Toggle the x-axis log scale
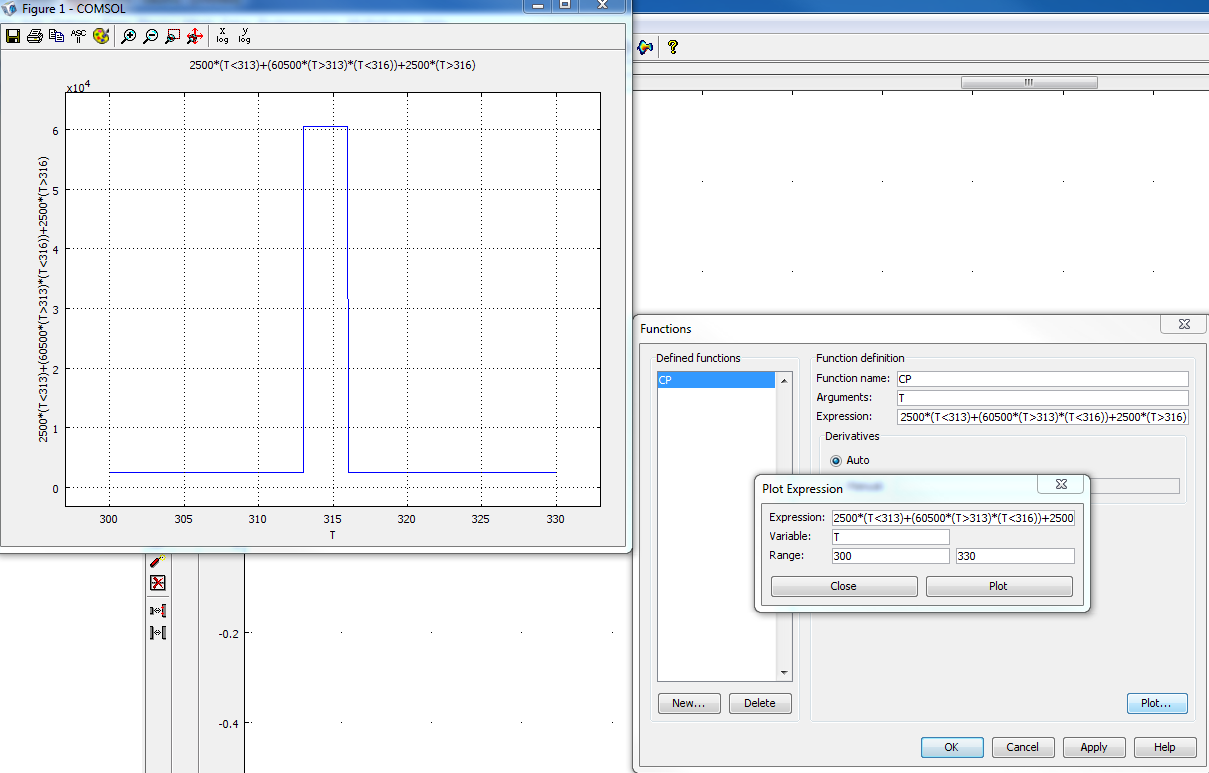Screen dimensions: 1209x773 [x=222, y=36]
